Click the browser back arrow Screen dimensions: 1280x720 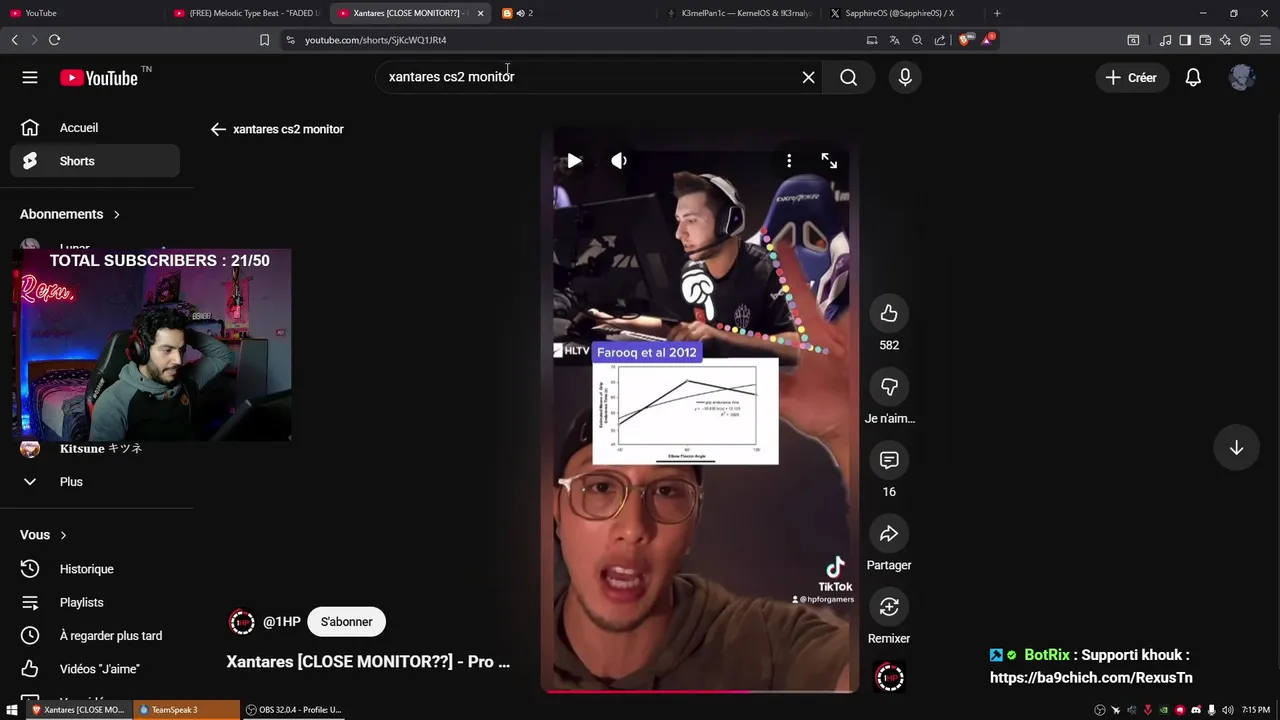14,40
